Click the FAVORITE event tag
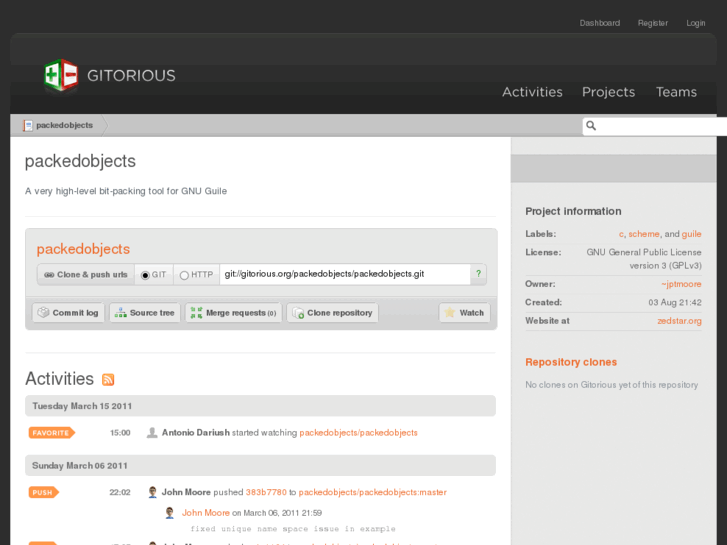This screenshot has height=545, width=727. point(51,433)
